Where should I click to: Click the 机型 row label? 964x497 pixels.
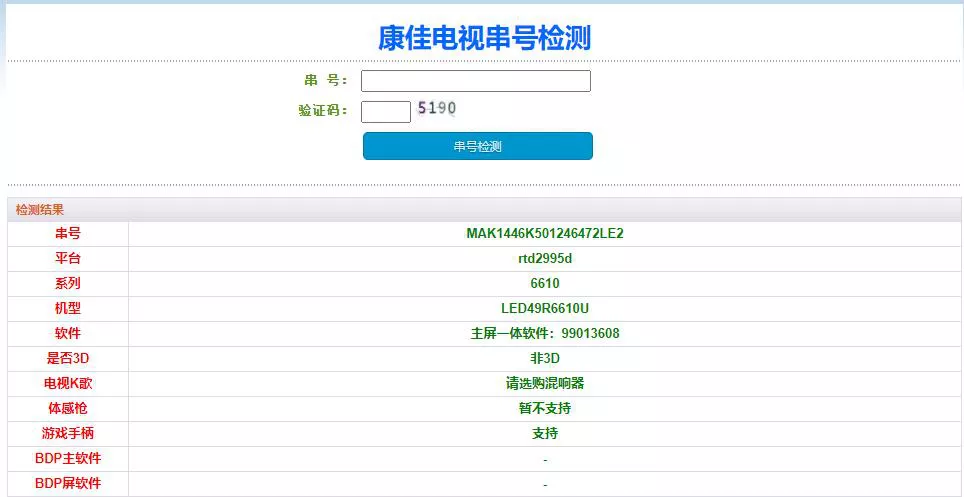(68, 309)
